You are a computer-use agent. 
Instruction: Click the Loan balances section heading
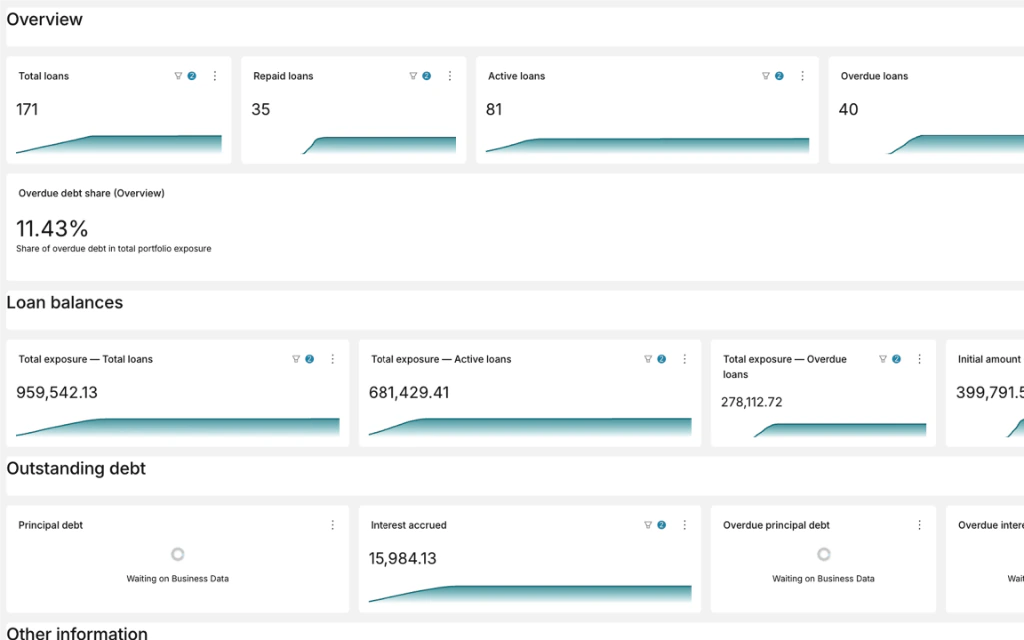(65, 302)
